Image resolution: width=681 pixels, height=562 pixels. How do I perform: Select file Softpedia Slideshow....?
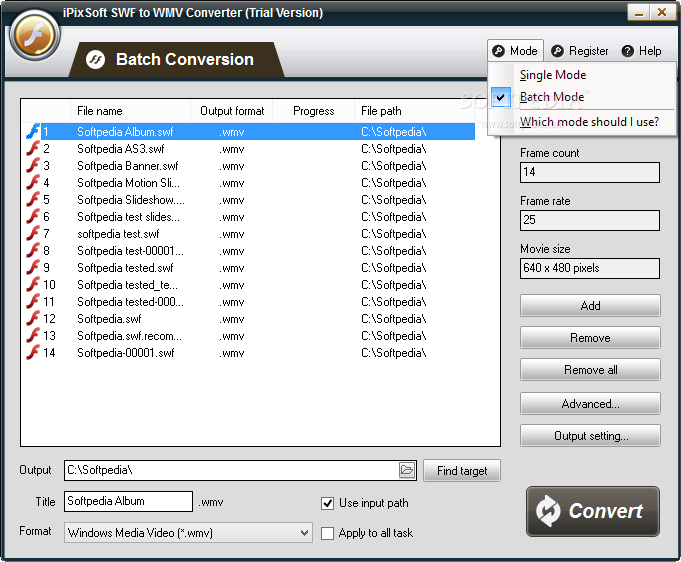(x=131, y=200)
